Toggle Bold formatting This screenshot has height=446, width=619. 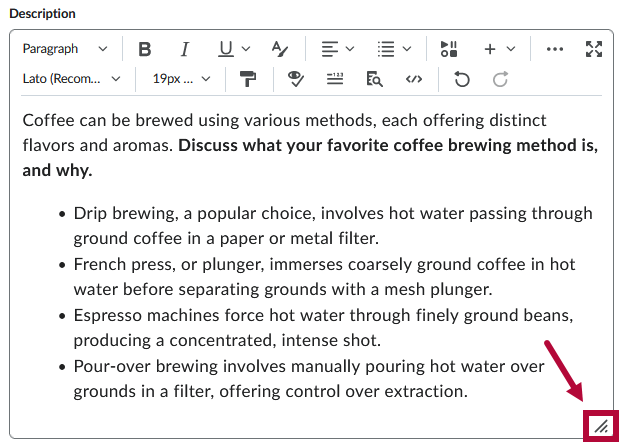click(x=144, y=49)
